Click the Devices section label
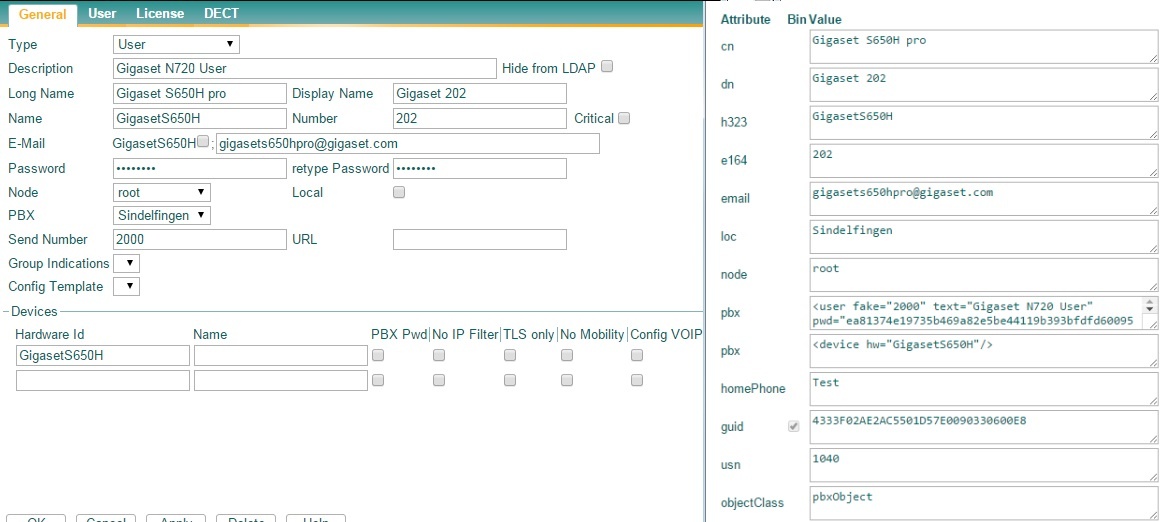1165x522 pixels. click(34, 311)
